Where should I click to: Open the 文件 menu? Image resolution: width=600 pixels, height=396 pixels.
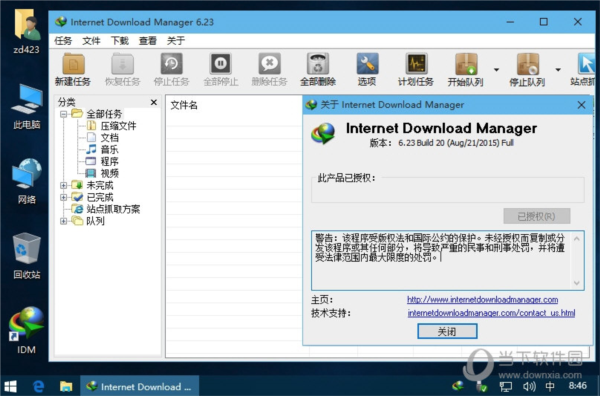91,41
